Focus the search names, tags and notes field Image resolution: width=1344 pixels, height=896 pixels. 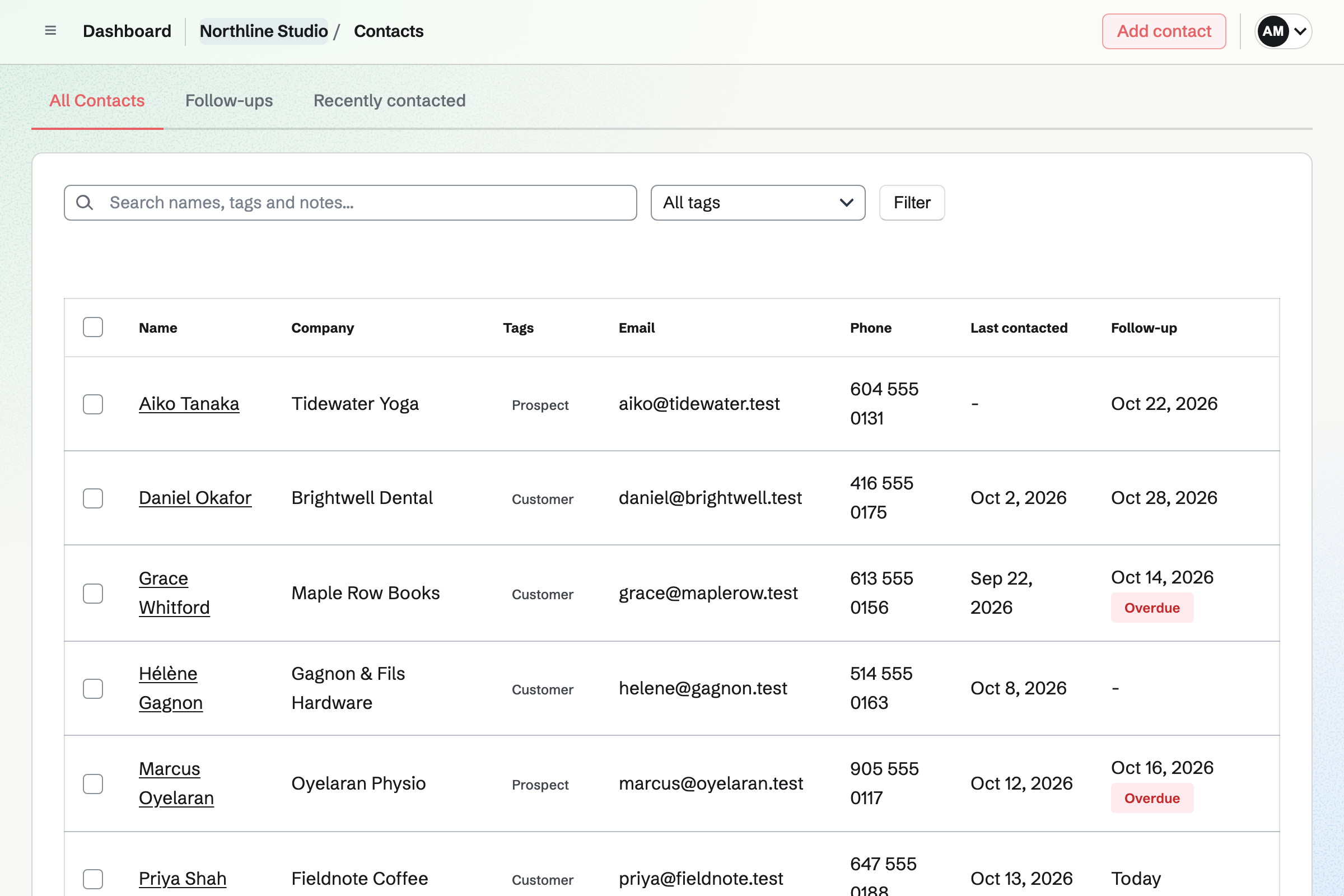click(351, 202)
